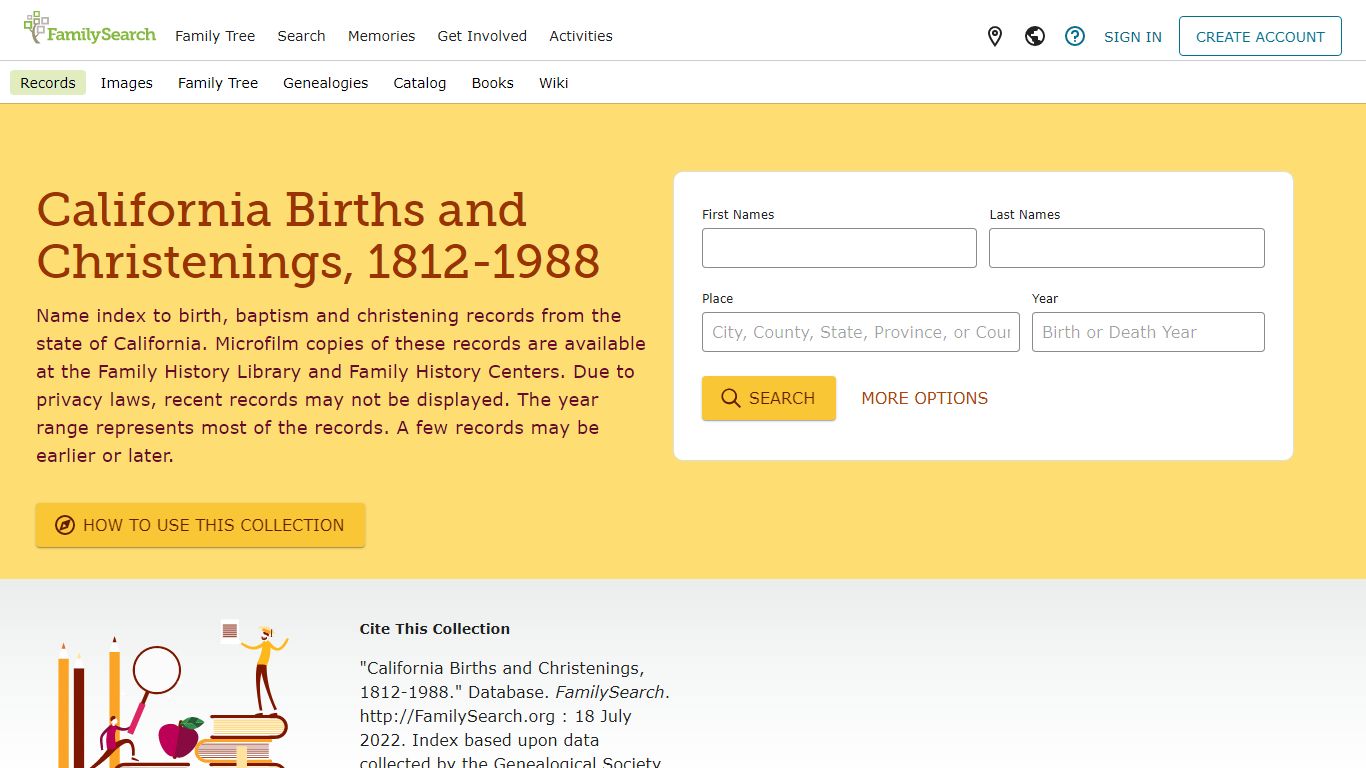Image resolution: width=1366 pixels, height=768 pixels.
Task: Open the Get Involved menu
Action: (482, 36)
